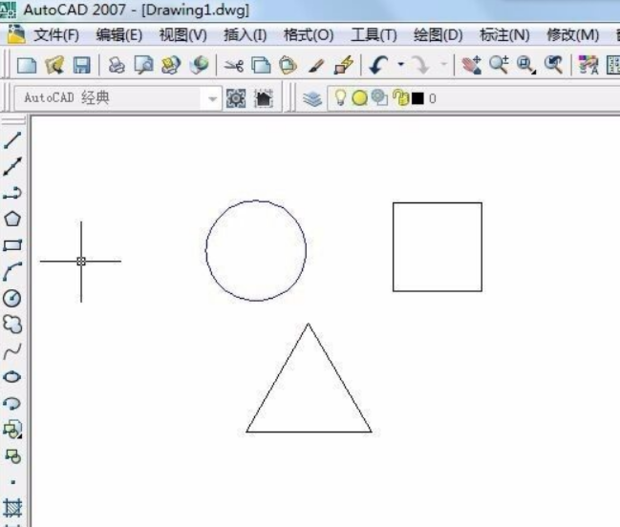Select the Polyline tool

tap(12, 193)
